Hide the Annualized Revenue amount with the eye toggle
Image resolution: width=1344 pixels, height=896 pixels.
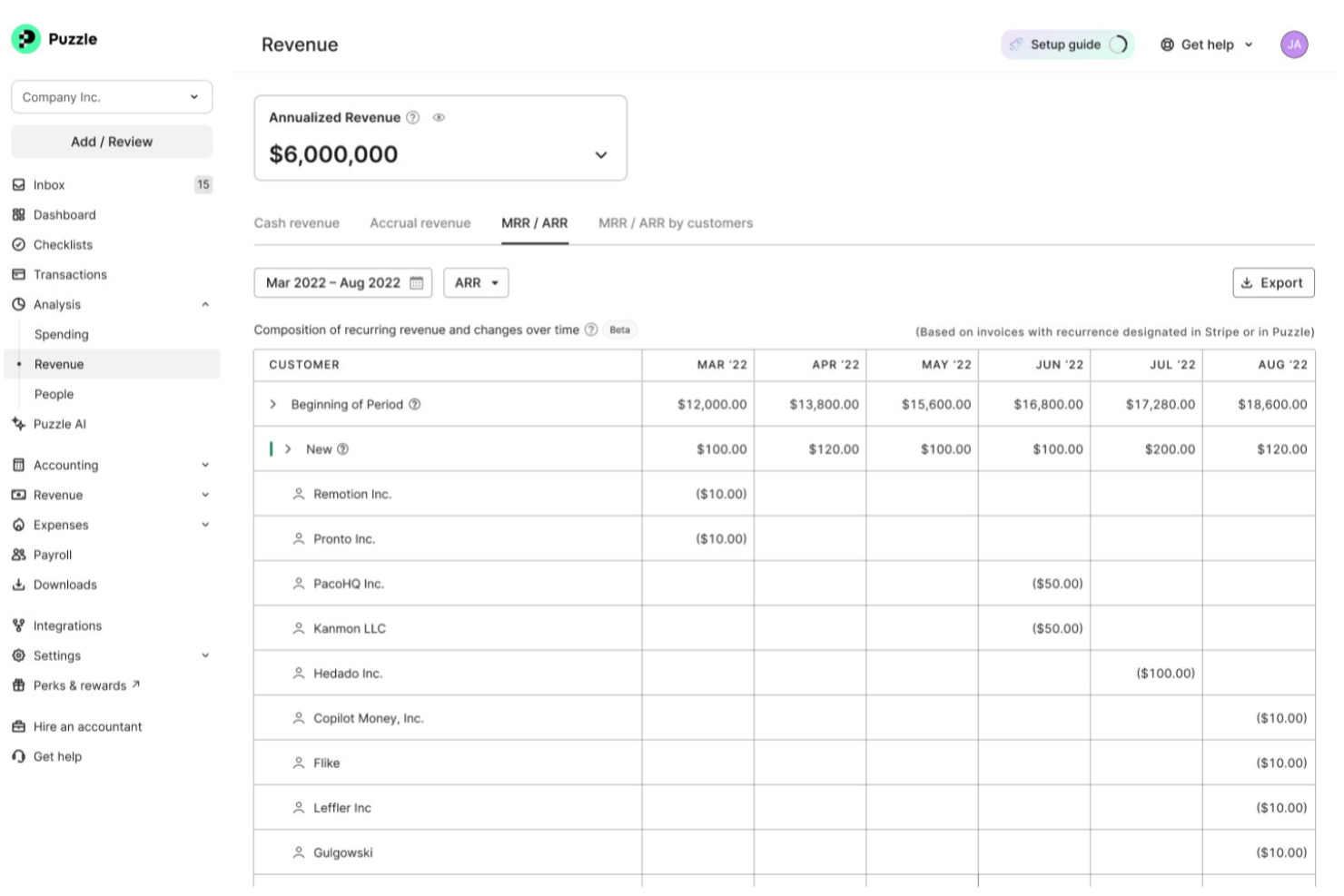[x=440, y=117]
